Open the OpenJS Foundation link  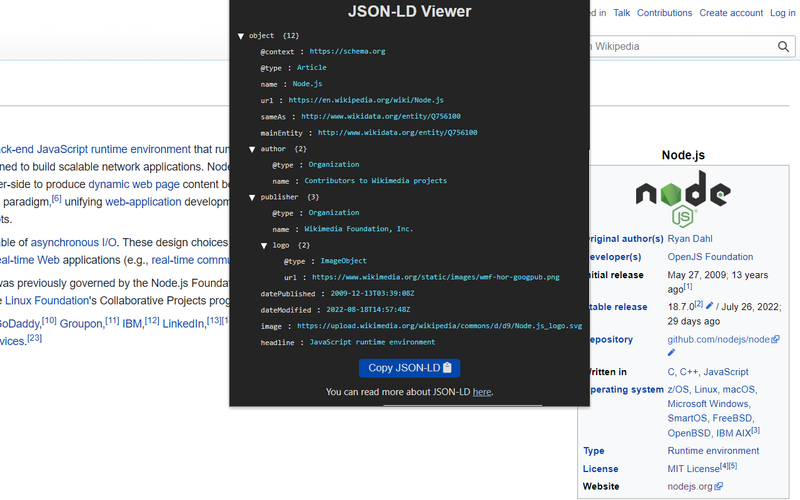click(710, 257)
